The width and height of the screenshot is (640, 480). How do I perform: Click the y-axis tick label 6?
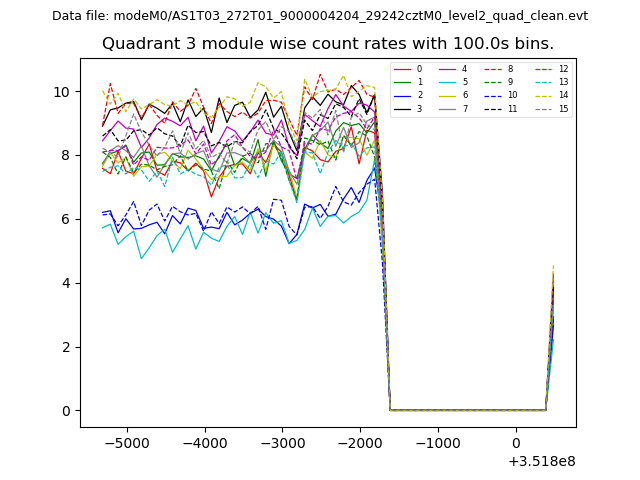(x=66, y=219)
